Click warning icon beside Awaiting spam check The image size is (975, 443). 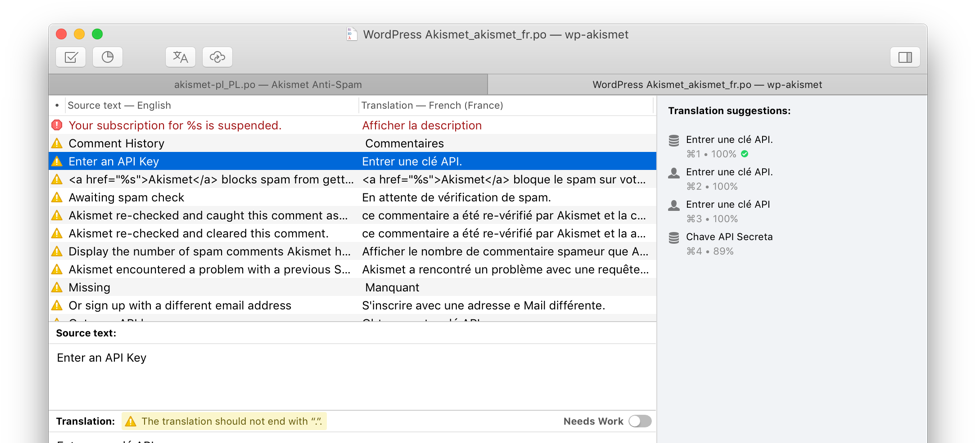[x=57, y=197]
